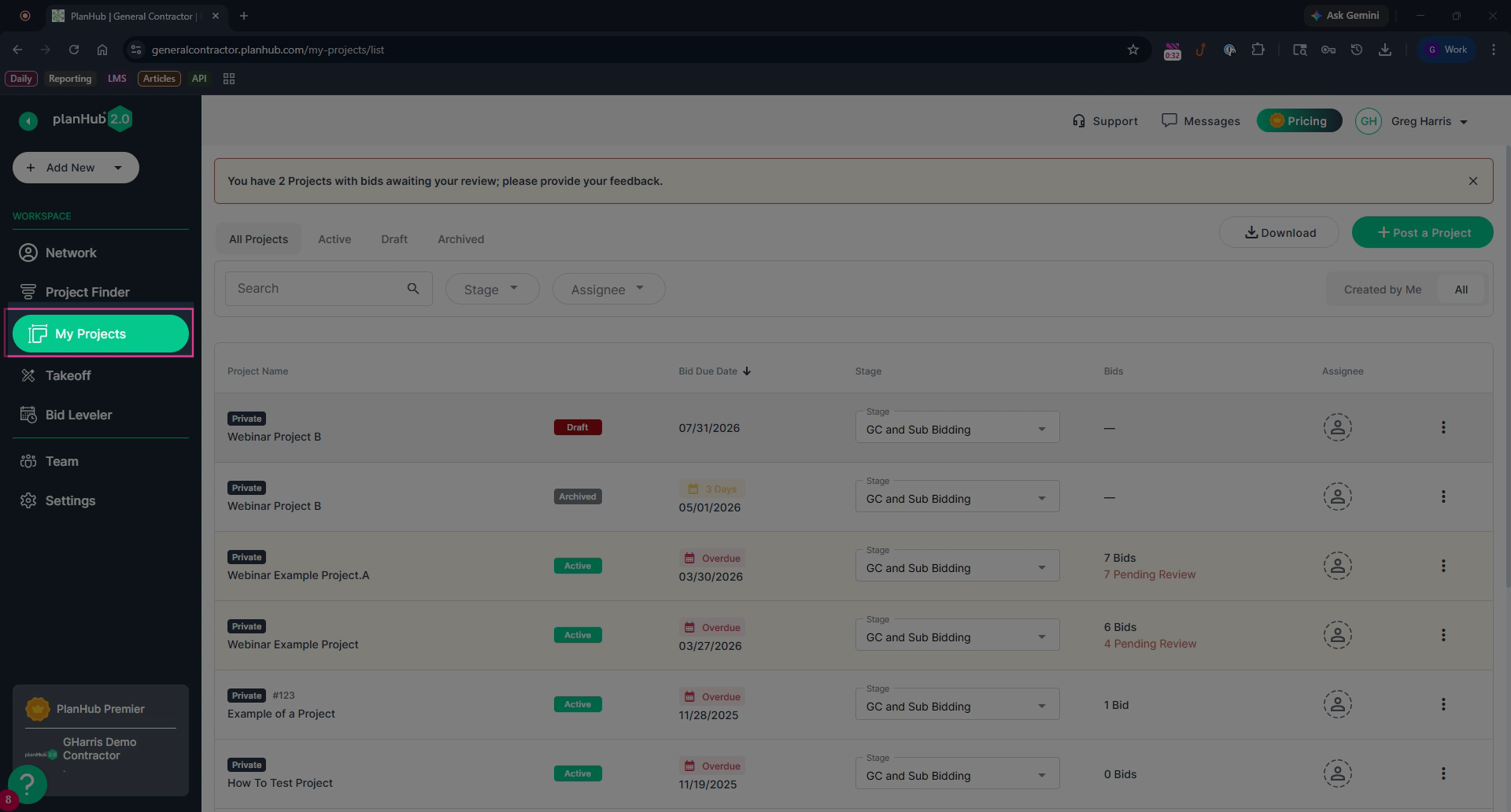Screen dimensions: 1511x812
Task: Open Stage dropdown for How To Test Project
Action: click(x=957, y=773)
